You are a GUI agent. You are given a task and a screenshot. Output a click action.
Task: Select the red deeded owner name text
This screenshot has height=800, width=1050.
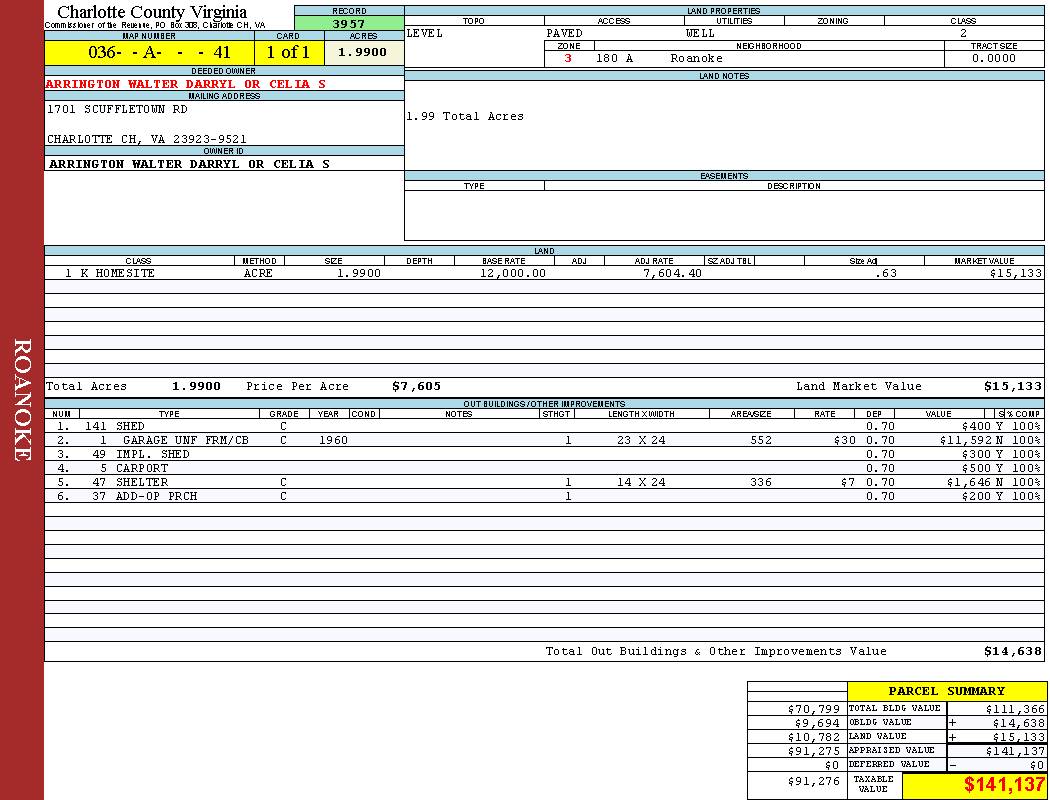pos(186,84)
